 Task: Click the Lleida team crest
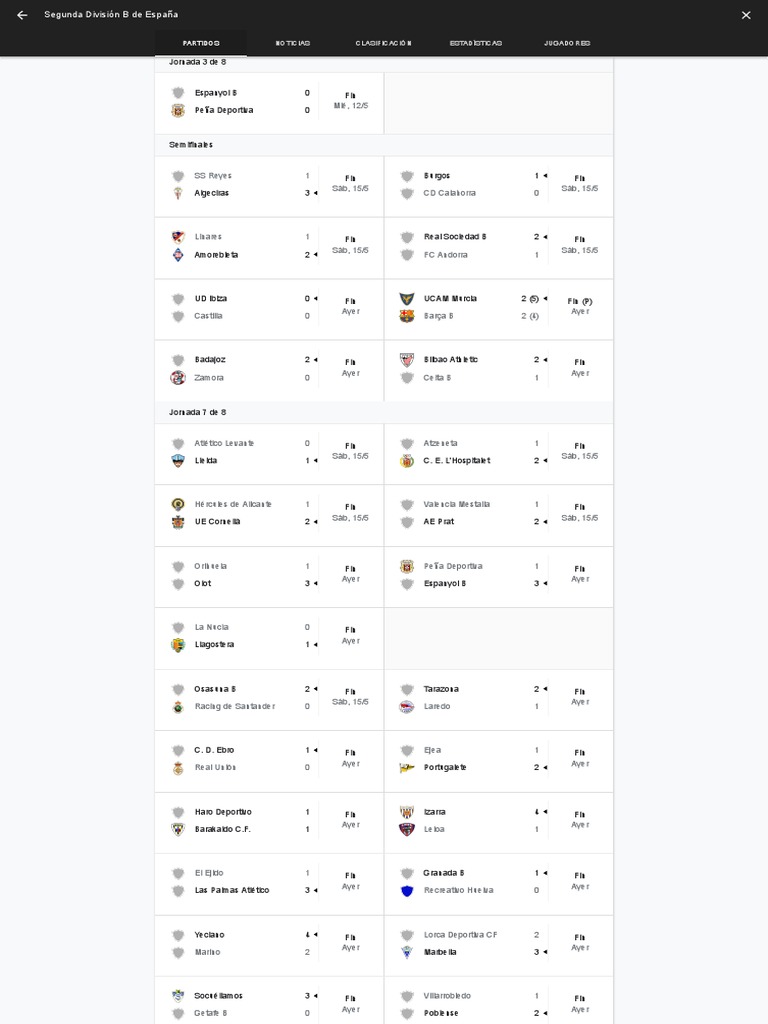pos(178,461)
